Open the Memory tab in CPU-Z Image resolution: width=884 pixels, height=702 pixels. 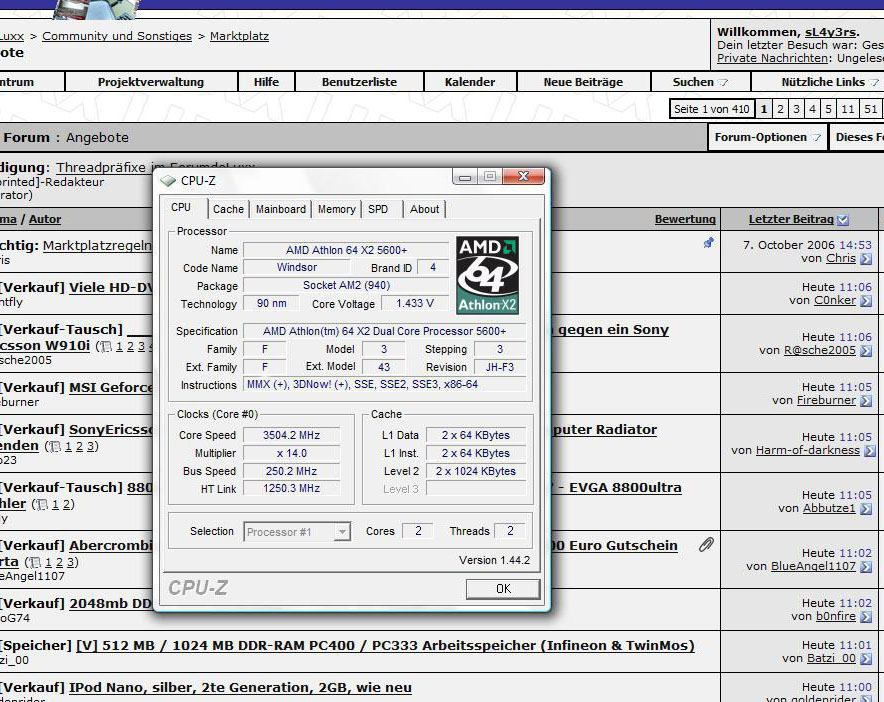pyautogui.click(x=337, y=209)
